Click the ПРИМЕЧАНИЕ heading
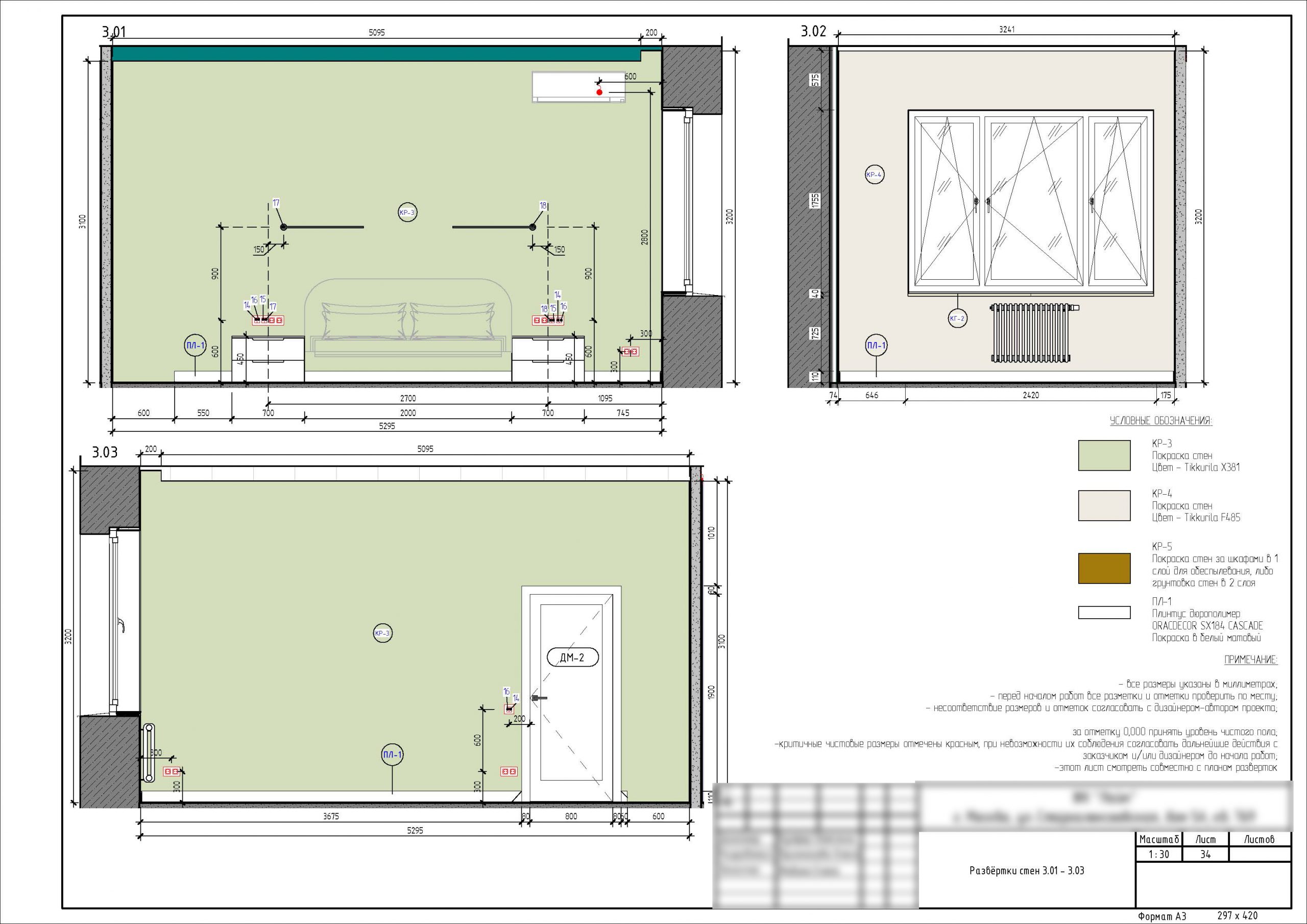This screenshot has height=924, width=1307. pyautogui.click(x=1251, y=661)
